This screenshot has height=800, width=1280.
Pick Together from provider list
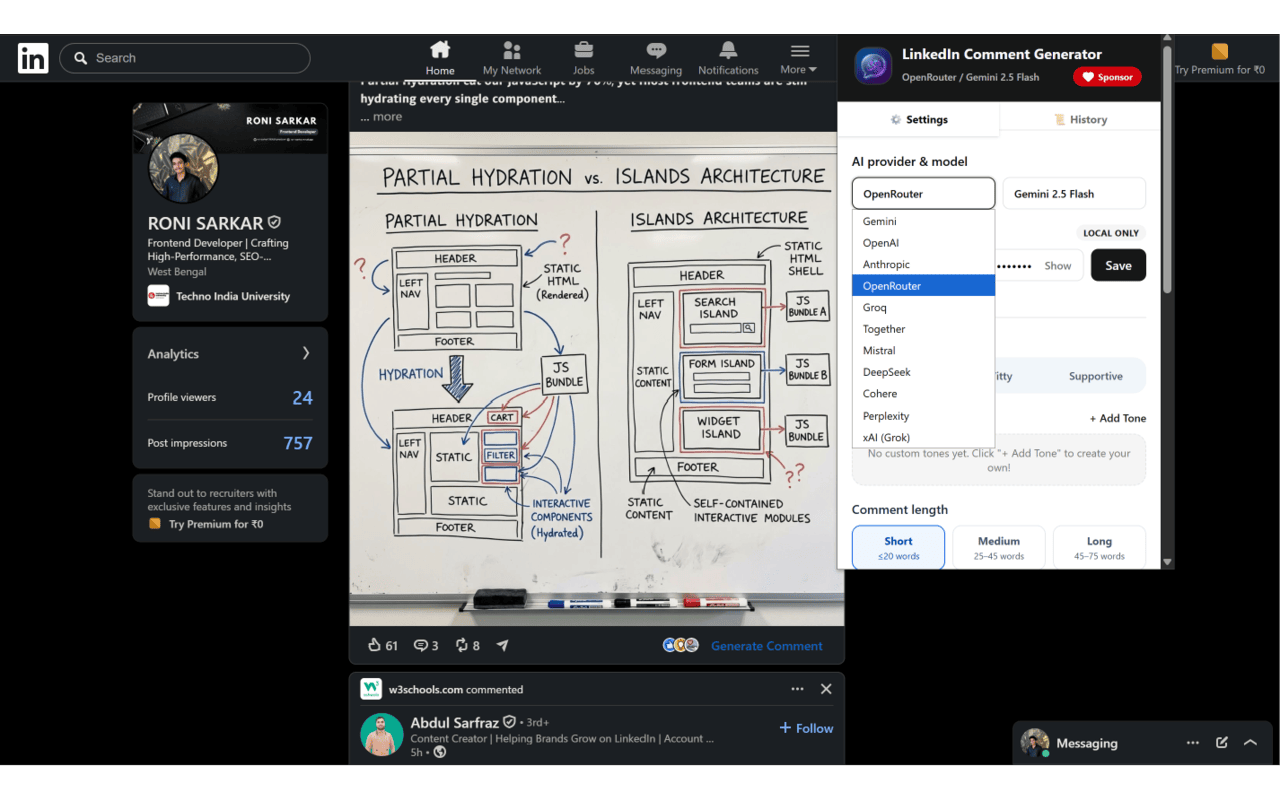click(923, 329)
